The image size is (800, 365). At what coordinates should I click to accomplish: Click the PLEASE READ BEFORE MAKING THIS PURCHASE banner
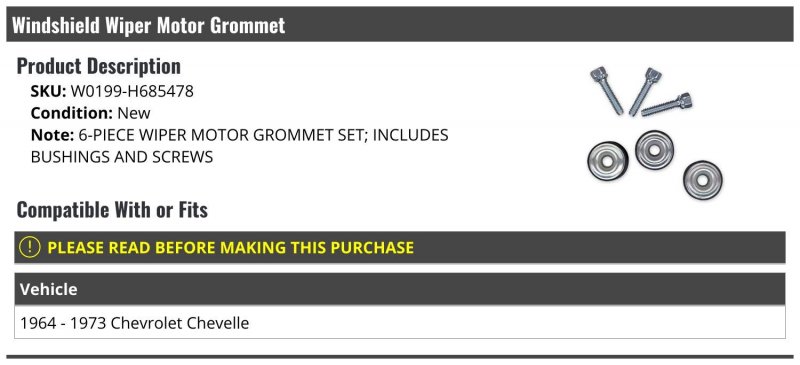pos(399,248)
